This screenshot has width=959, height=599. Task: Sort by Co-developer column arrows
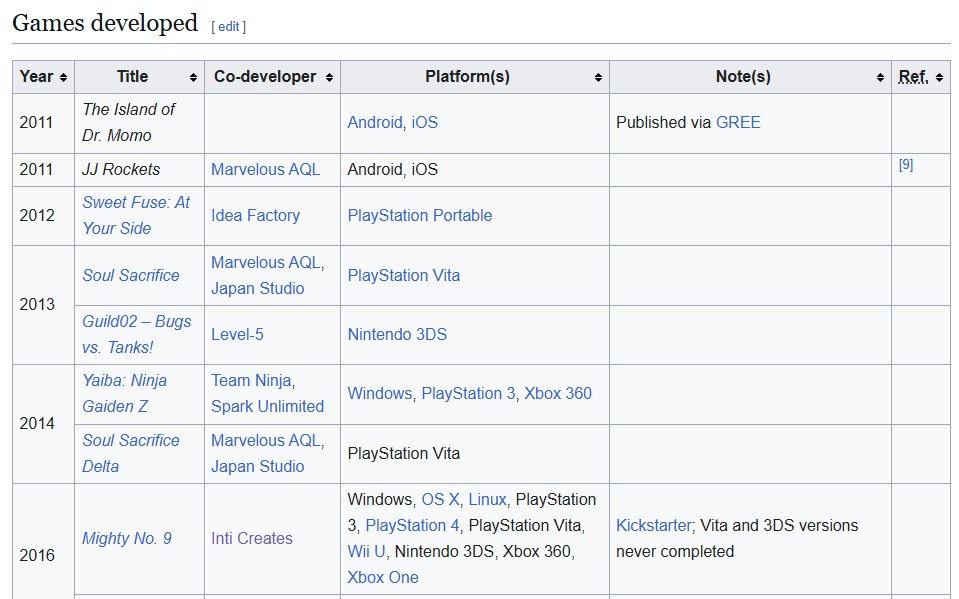coord(329,78)
